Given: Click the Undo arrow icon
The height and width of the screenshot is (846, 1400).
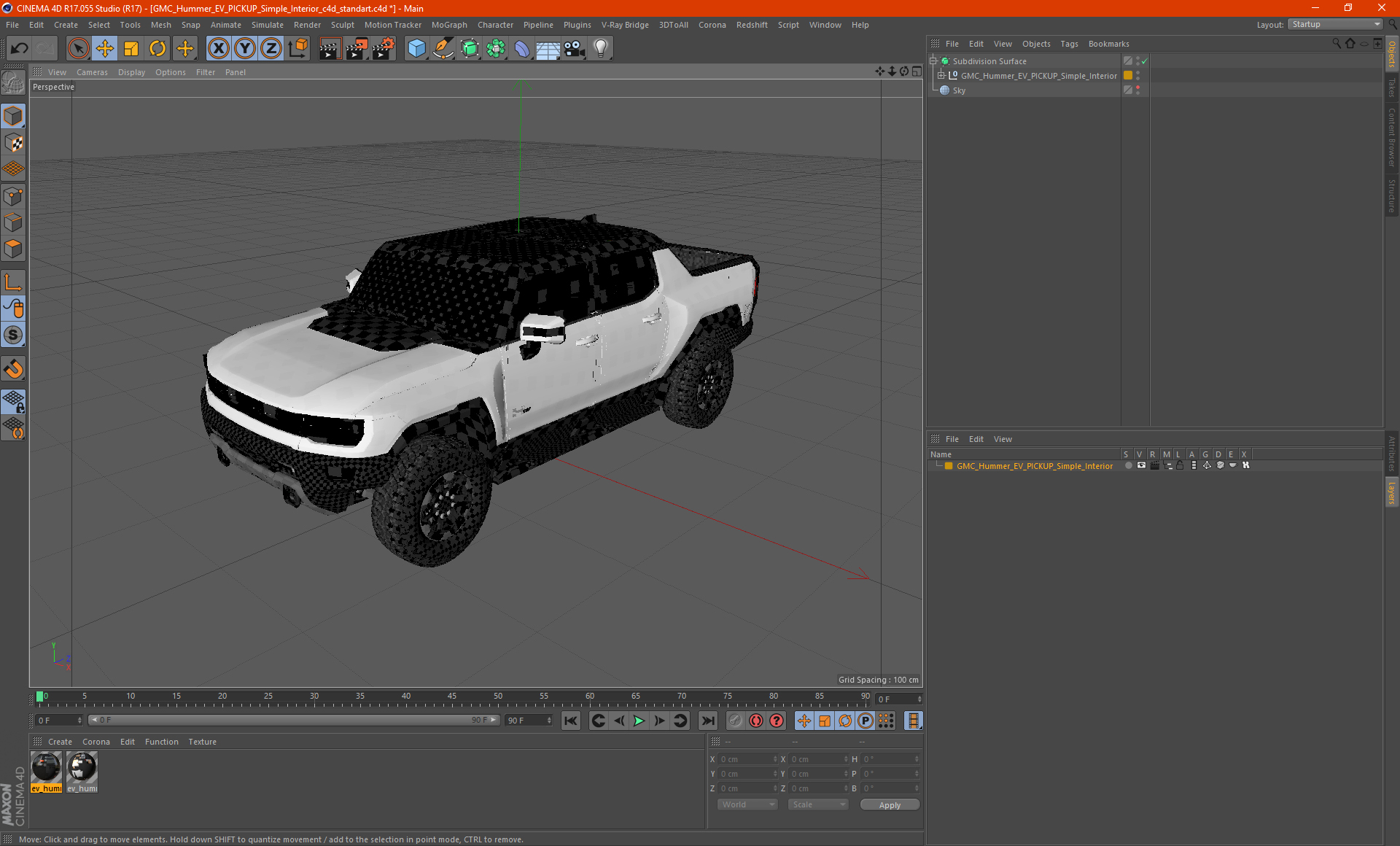Looking at the screenshot, I should pyautogui.click(x=20, y=49).
